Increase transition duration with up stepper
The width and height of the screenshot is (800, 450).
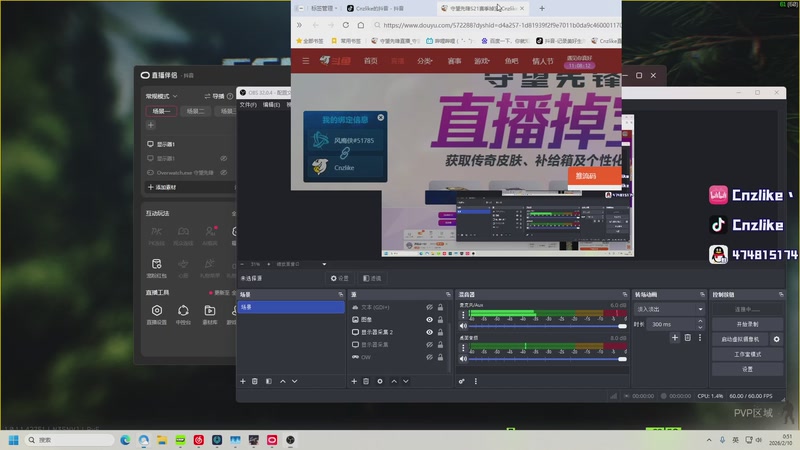pyautogui.click(x=700, y=321)
